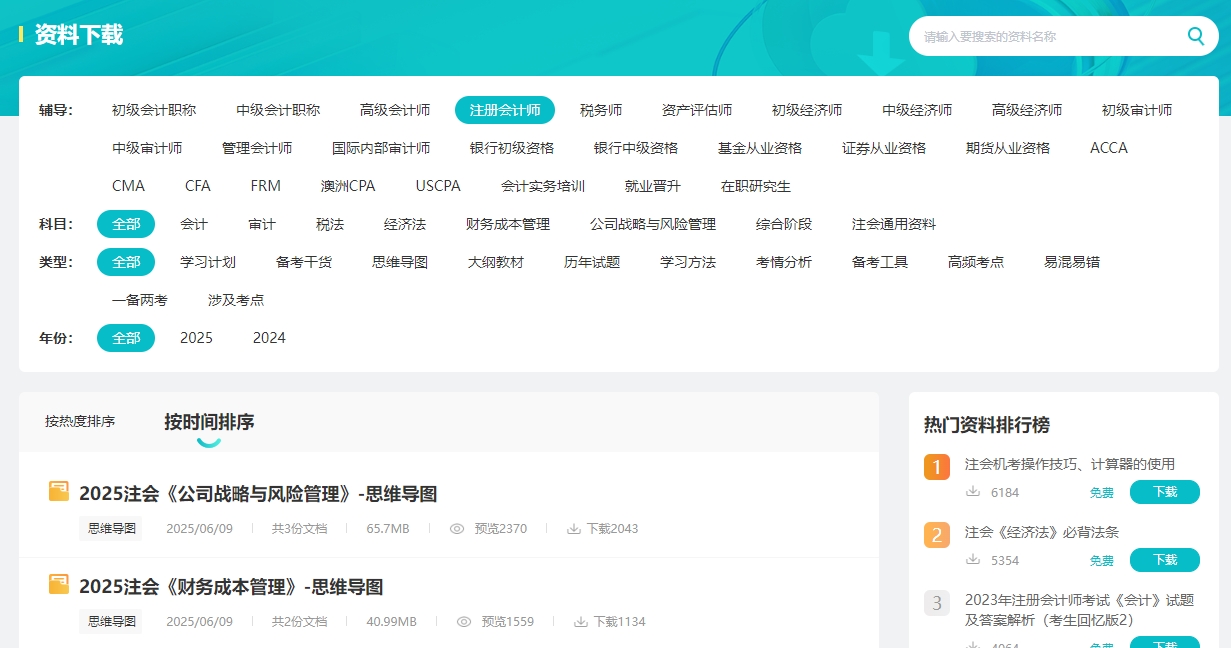Click the orange document icon beside 公司战略与风险管理

58,490
